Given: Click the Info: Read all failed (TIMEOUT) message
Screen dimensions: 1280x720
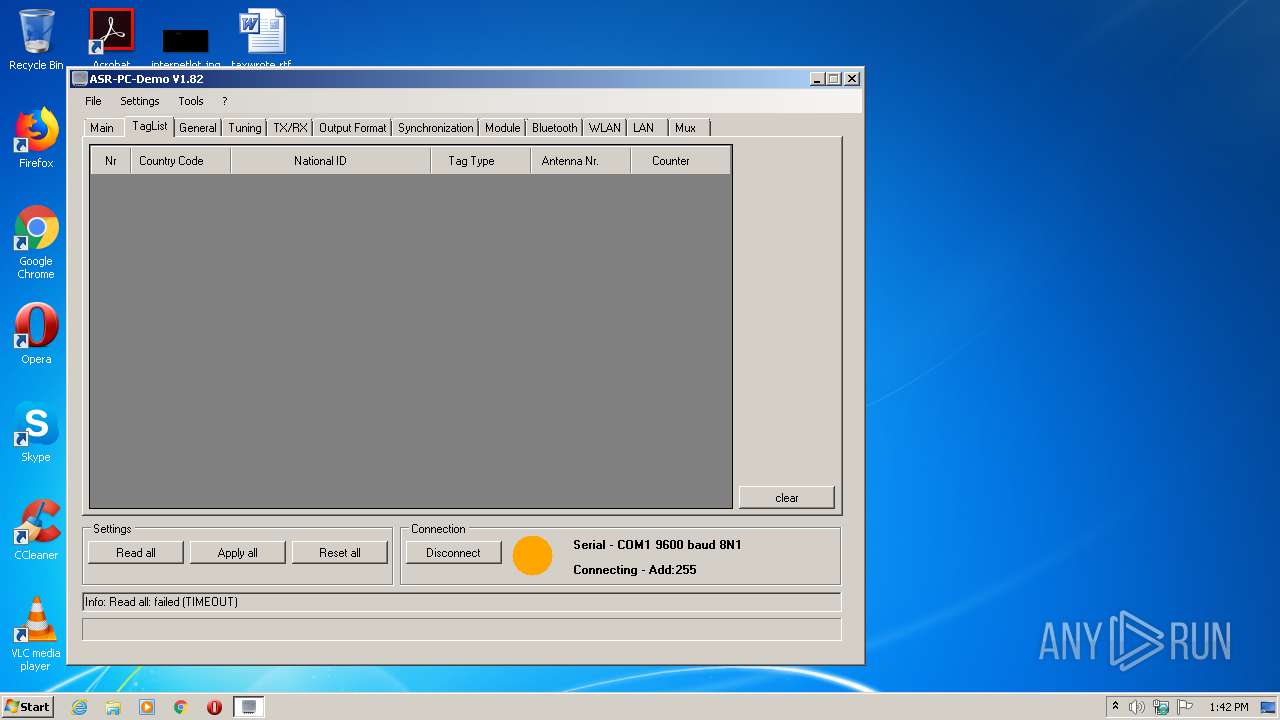Looking at the screenshot, I should (x=461, y=602).
